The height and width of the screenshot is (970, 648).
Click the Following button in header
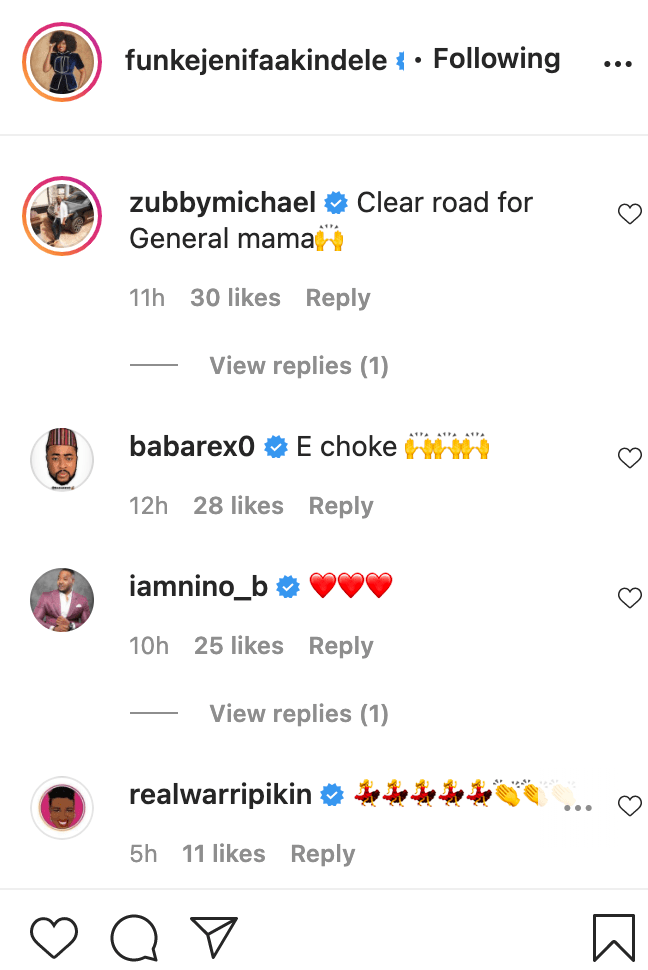[496, 59]
